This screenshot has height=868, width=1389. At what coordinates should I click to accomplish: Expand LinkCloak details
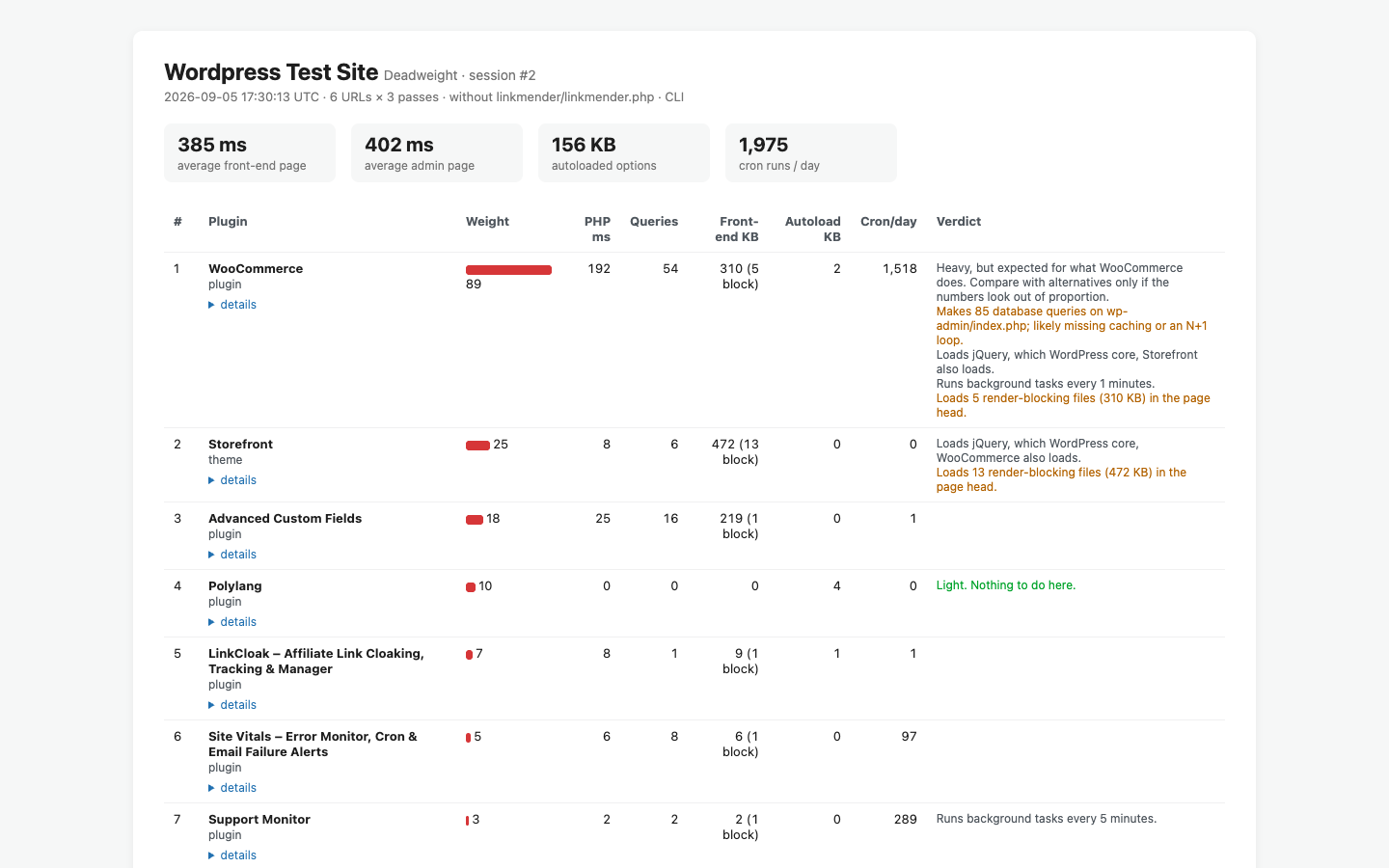(232, 705)
